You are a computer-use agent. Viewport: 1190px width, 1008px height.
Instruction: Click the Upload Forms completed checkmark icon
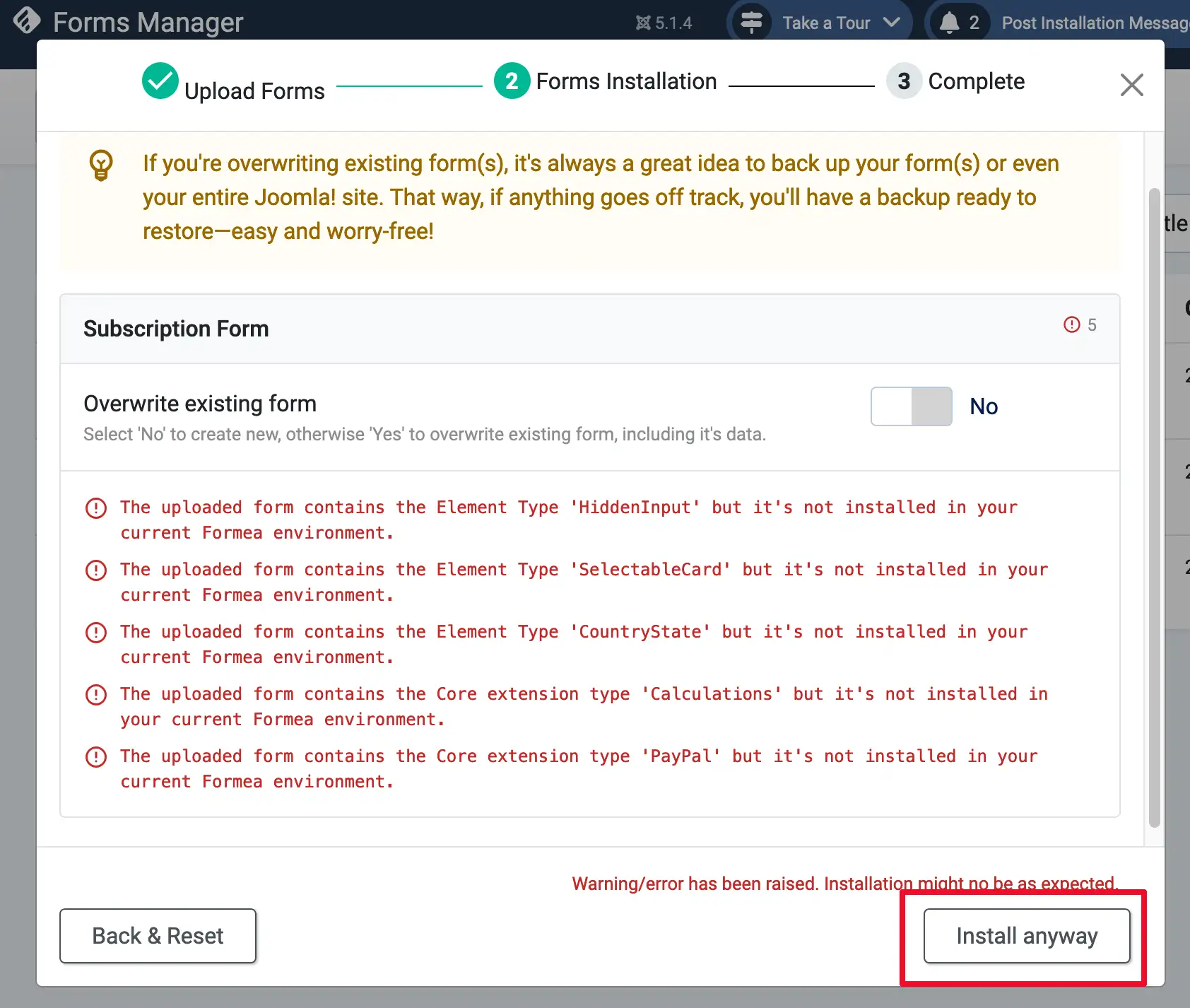tap(160, 81)
